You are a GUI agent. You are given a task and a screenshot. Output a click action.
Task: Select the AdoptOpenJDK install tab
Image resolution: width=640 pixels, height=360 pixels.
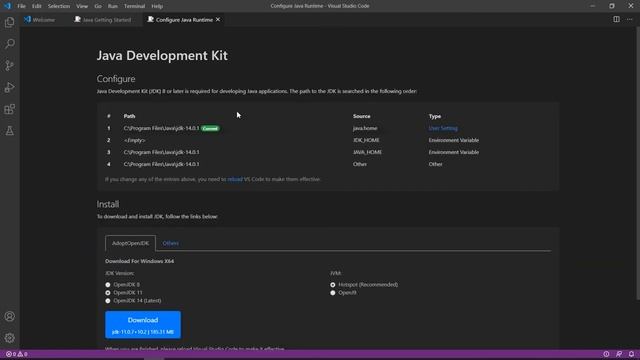tap(130, 243)
